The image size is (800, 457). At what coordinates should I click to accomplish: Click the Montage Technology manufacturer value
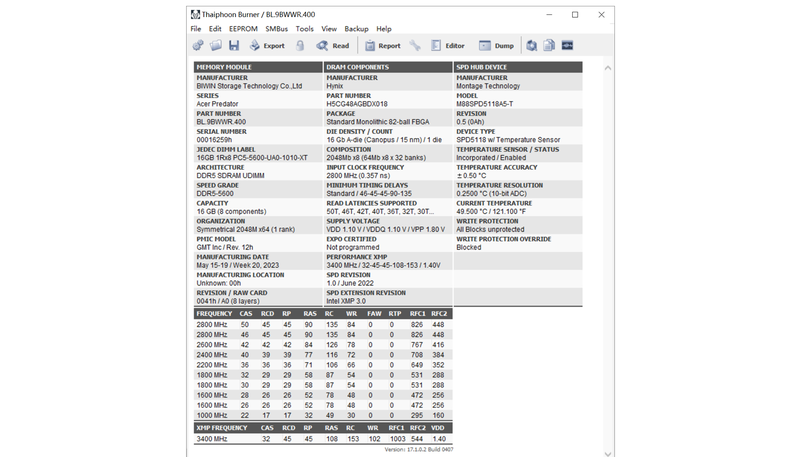click(488, 86)
